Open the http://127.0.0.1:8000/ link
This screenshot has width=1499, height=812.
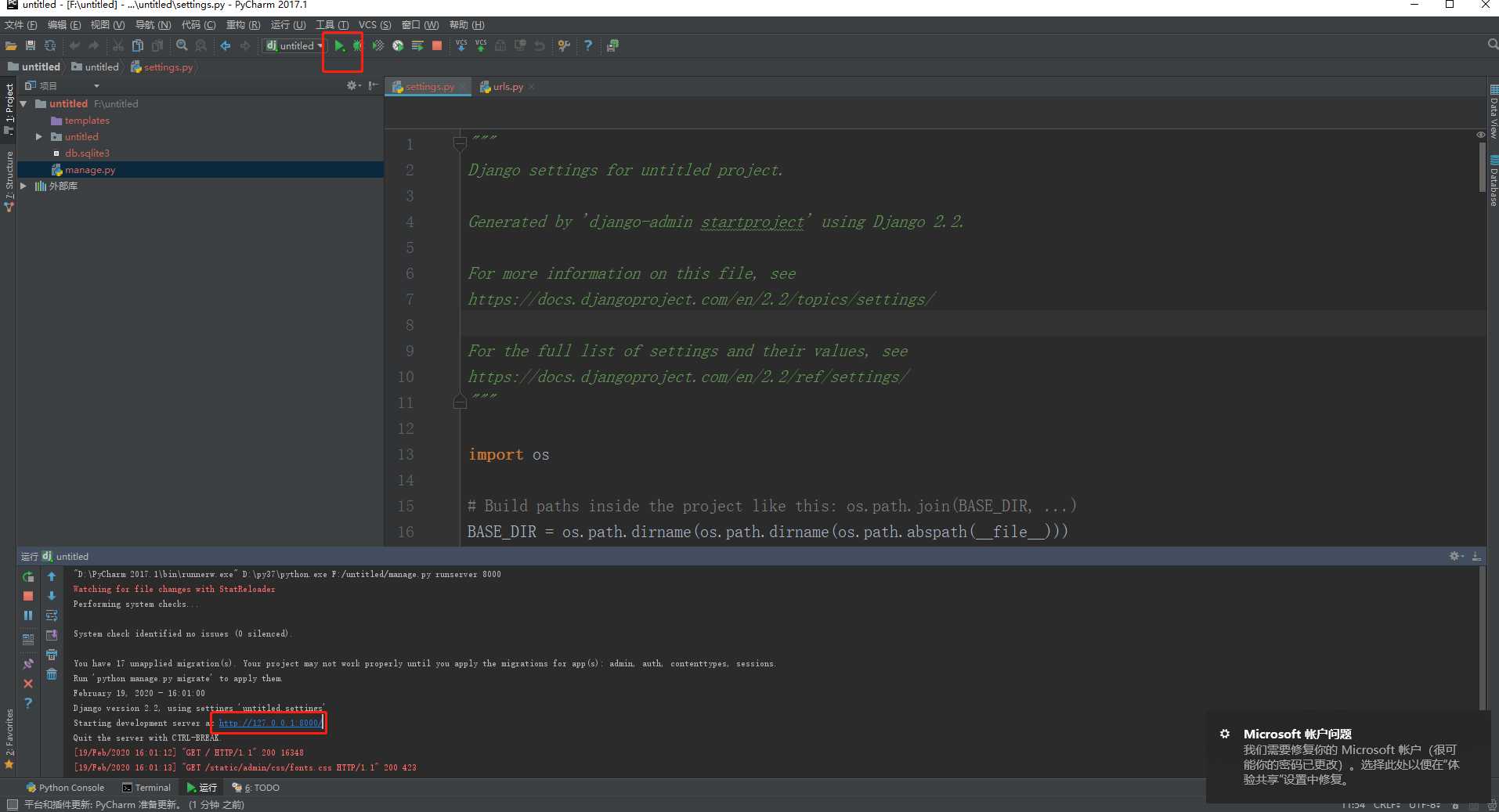(x=270, y=723)
